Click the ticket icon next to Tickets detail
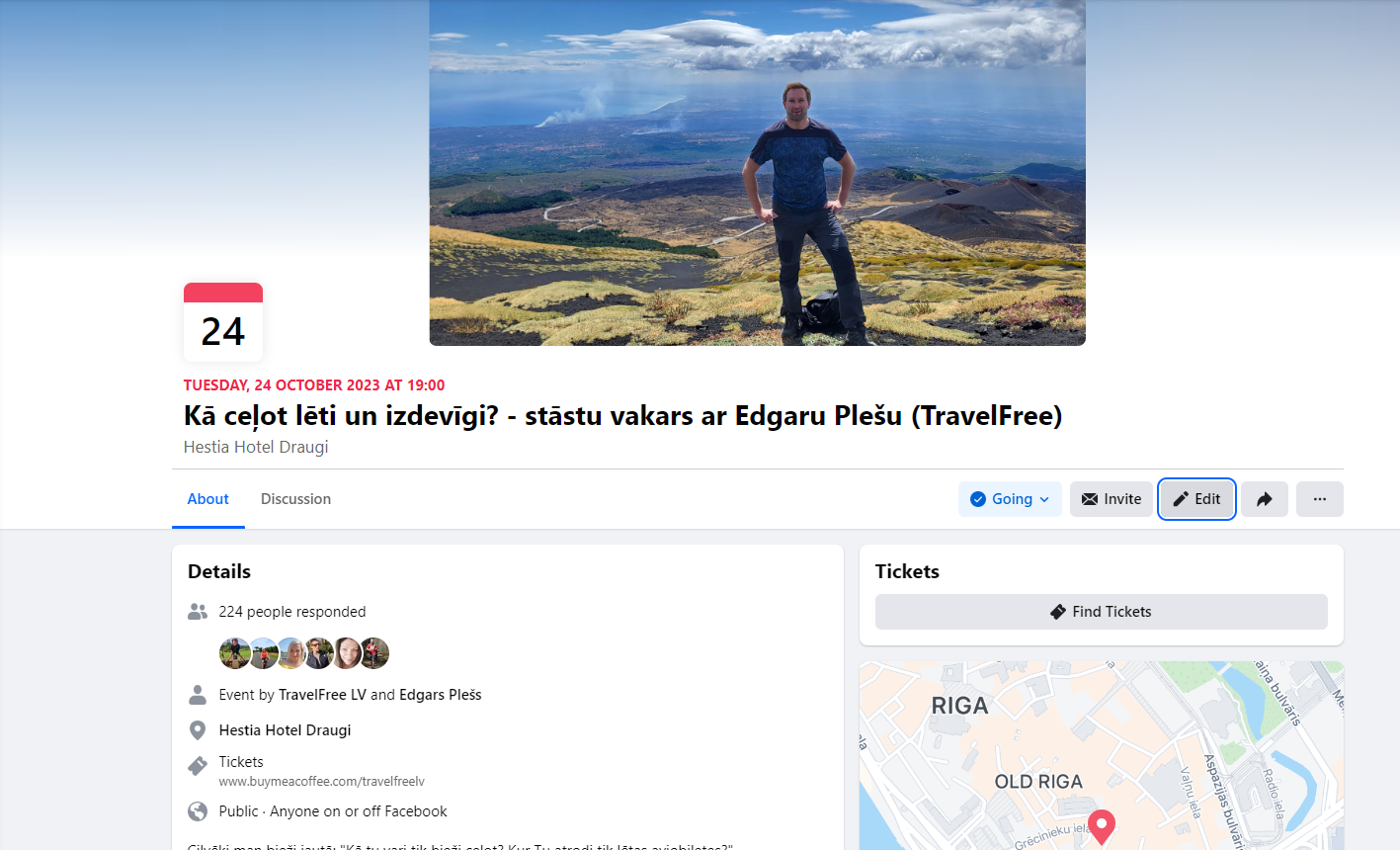Image resolution: width=1400 pixels, height=850 pixels. pos(198,765)
